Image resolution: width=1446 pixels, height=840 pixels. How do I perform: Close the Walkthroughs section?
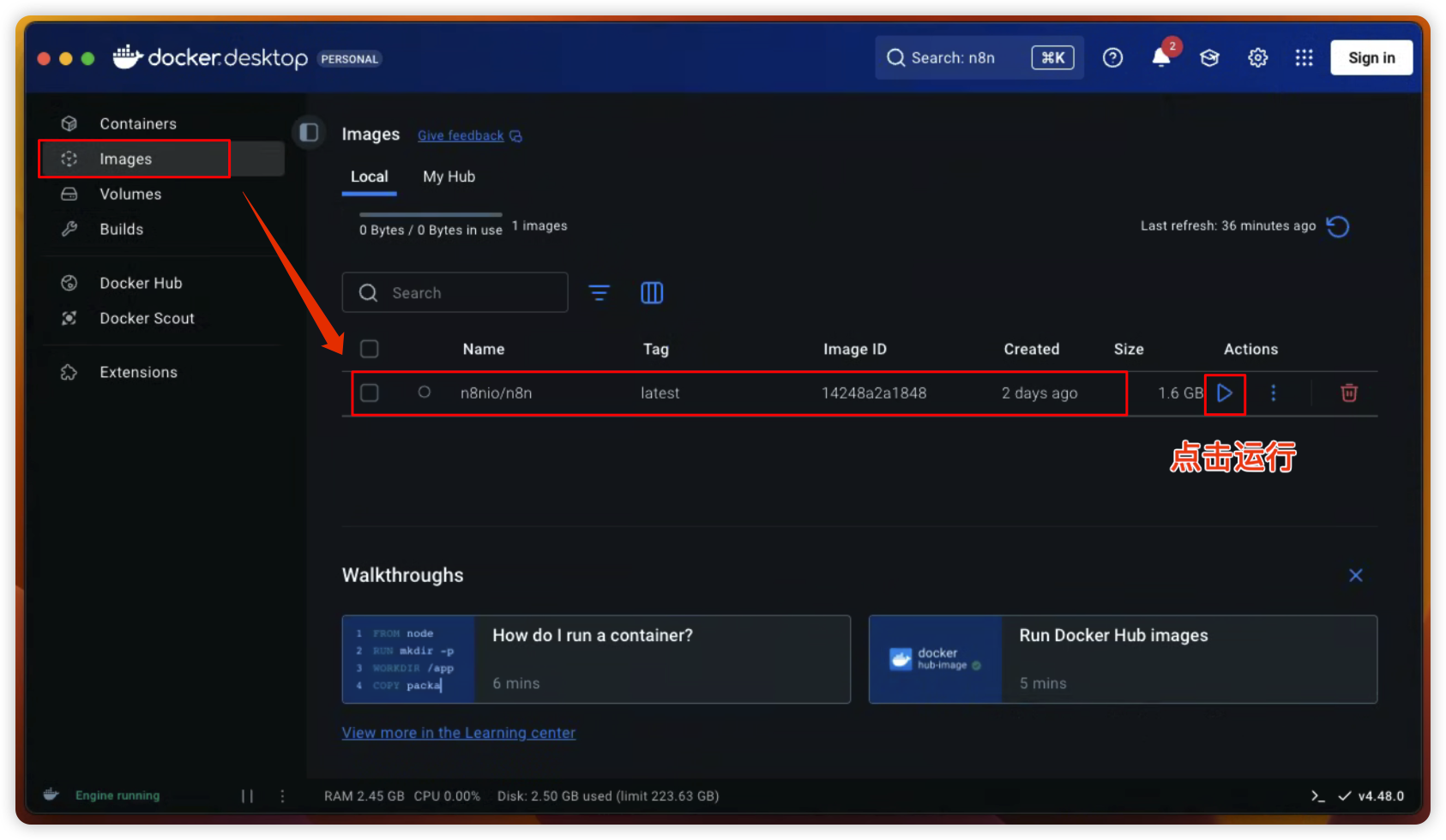(1356, 575)
